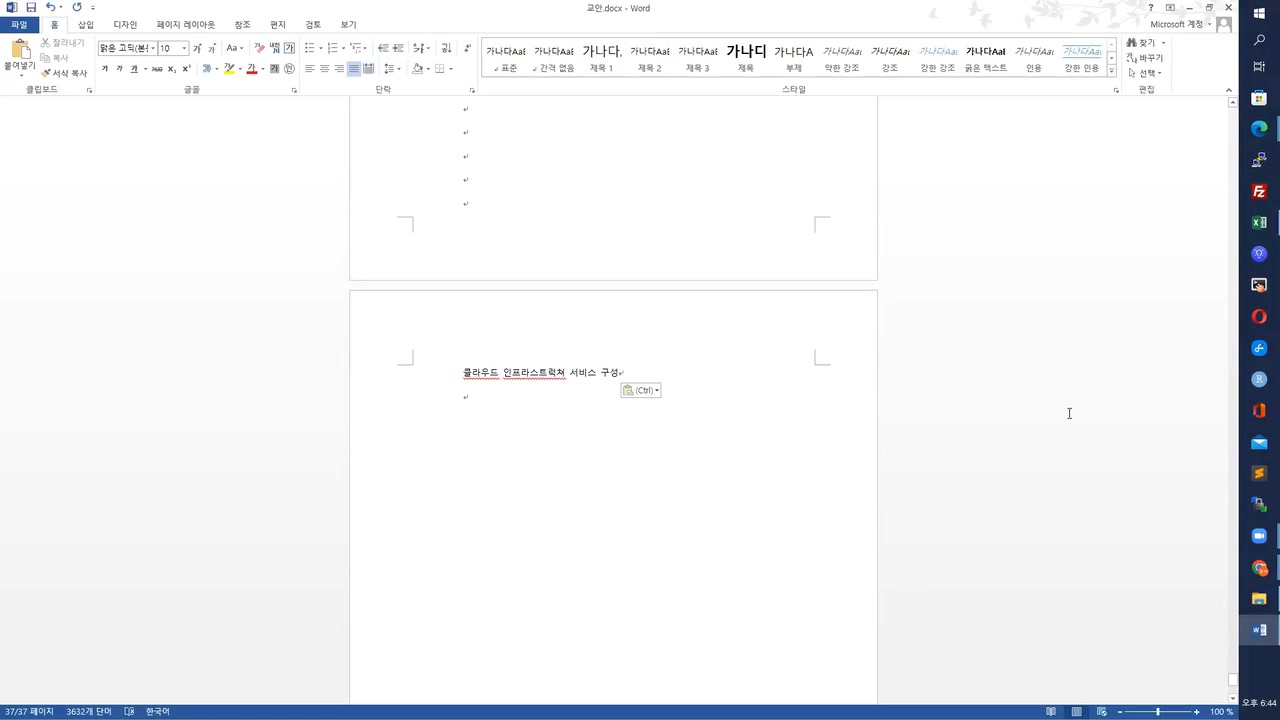This screenshot has height=720, width=1280.
Task: Expand the styles gallery more arrow
Action: click(1111, 70)
